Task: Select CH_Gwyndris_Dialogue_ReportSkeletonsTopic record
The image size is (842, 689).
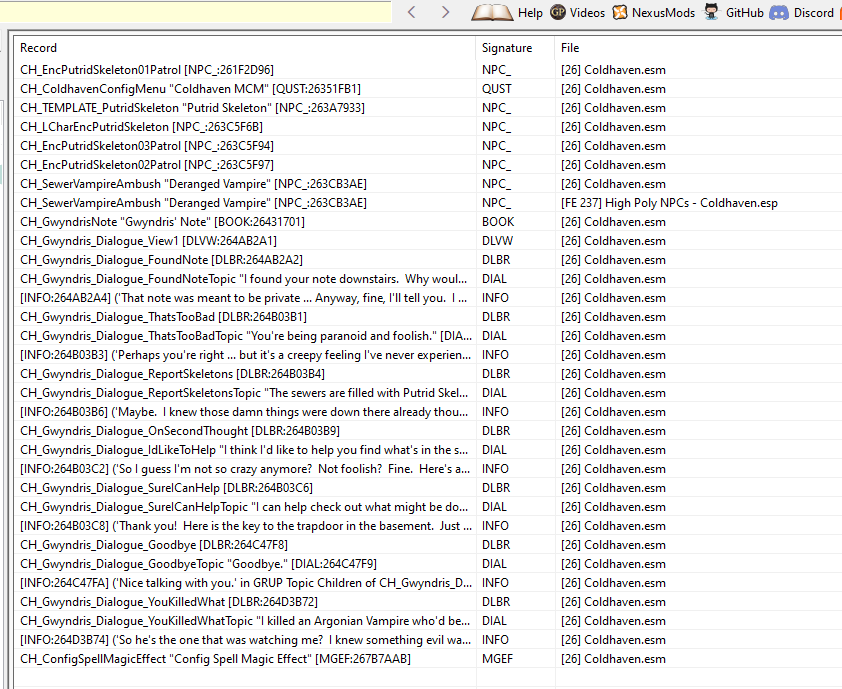Action: pos(244,393)
